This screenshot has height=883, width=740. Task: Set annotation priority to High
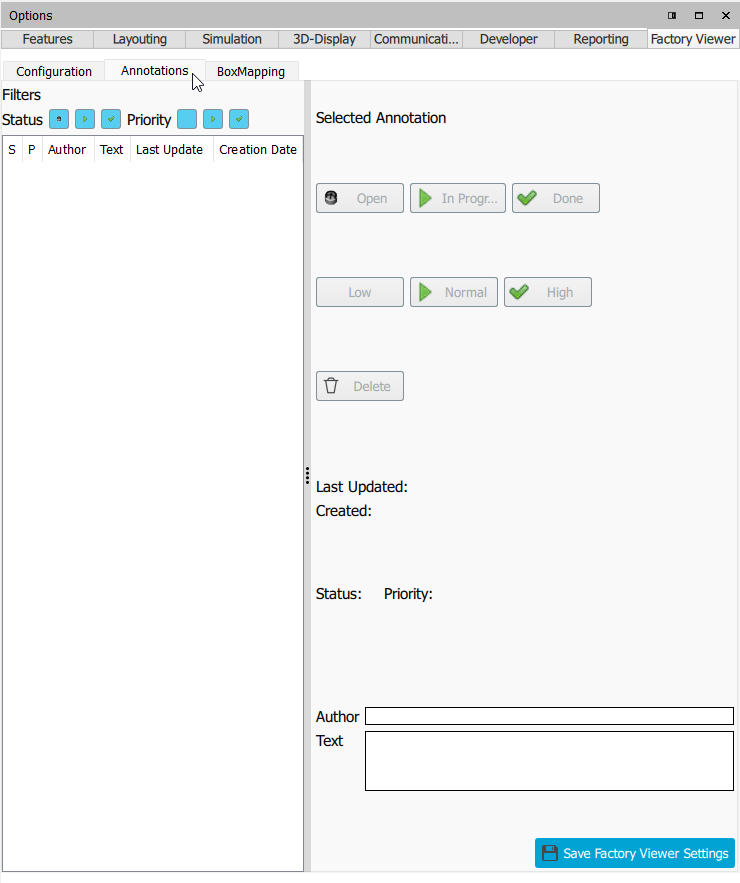click(548, 292)
